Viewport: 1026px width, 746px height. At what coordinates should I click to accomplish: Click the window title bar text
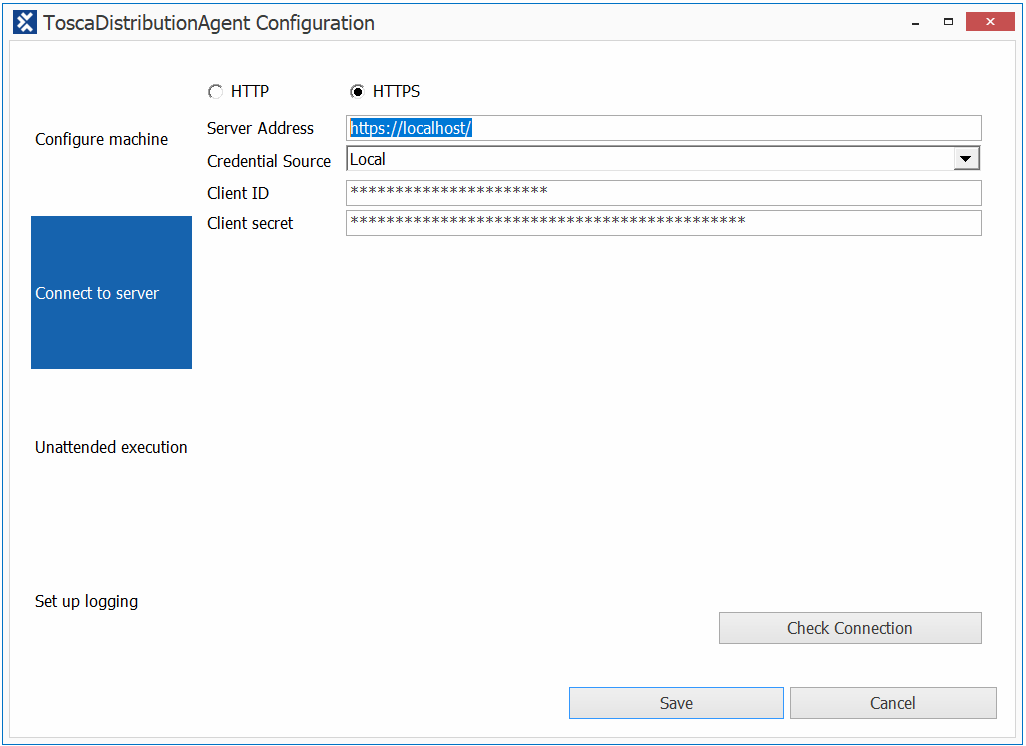pyautogui.click(x=209, y=22)
